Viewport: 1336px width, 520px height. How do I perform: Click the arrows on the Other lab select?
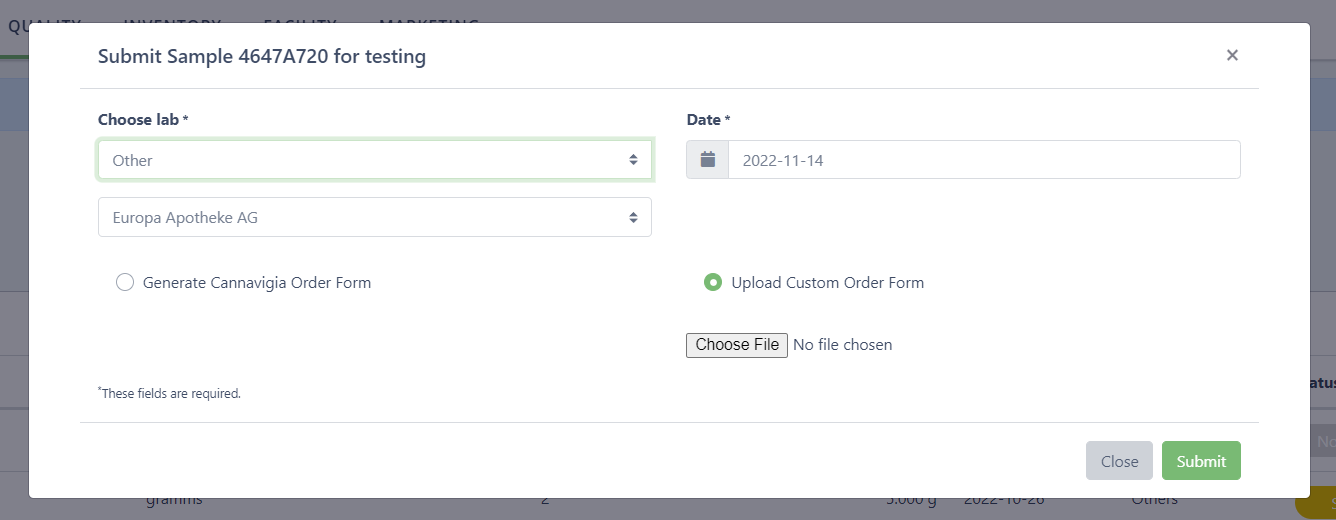point(633,160)
